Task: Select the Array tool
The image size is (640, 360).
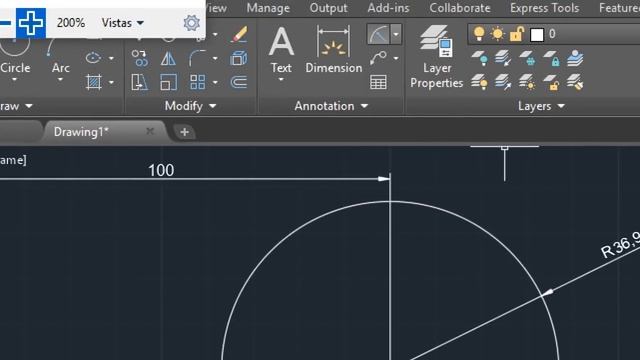Action: (198, 82)
